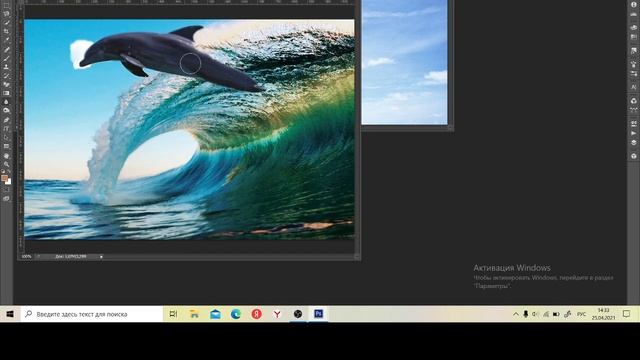Select the Rectangular Marquee tool

(6, 5)
